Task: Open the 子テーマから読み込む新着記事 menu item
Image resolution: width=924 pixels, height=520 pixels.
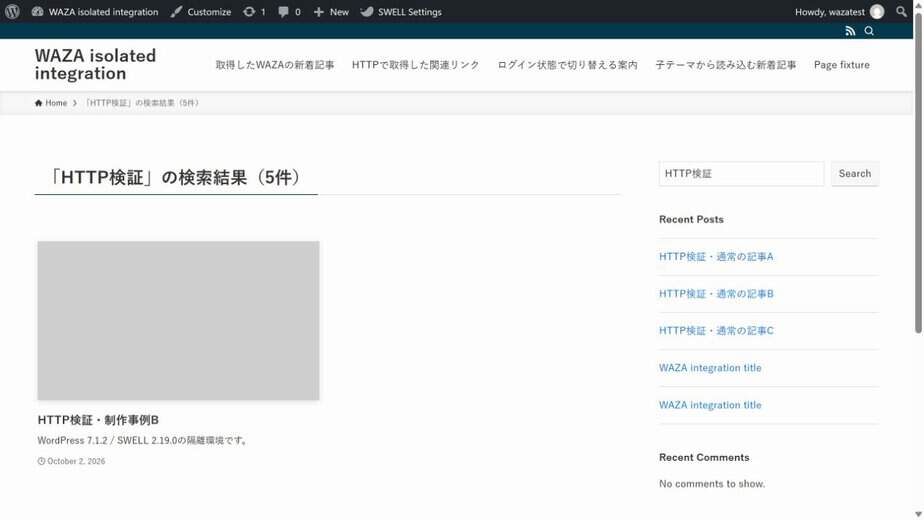Action: 725,65
